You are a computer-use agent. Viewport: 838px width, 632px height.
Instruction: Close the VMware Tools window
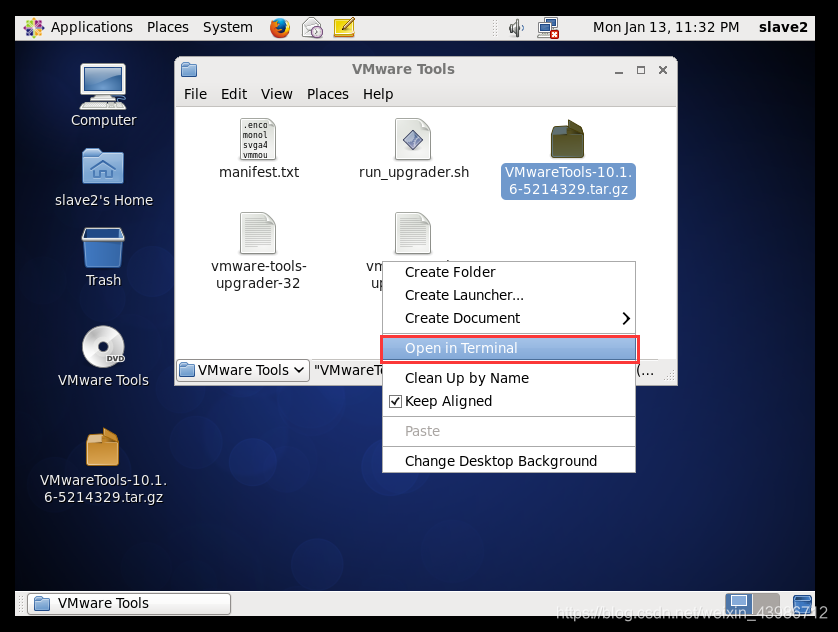663,71
